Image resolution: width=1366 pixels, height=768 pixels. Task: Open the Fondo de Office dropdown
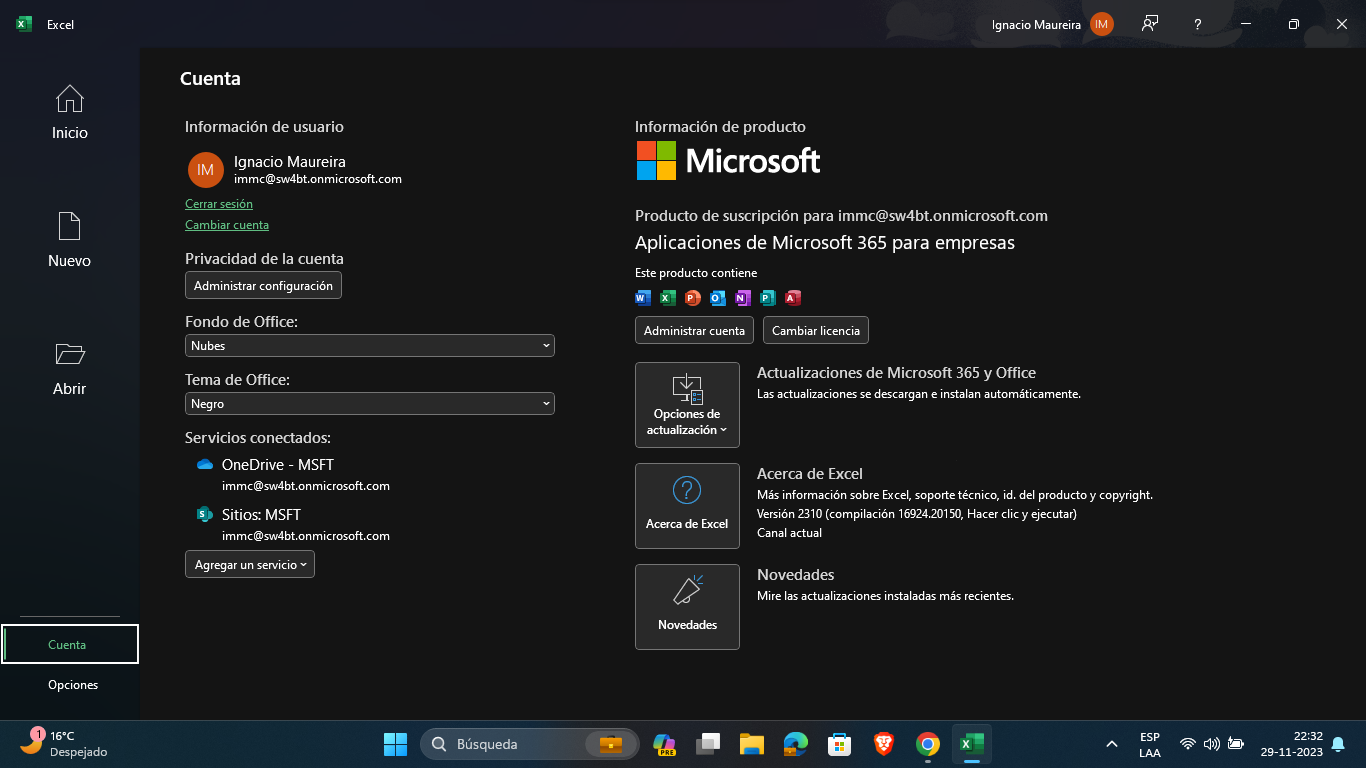(370, 345)
